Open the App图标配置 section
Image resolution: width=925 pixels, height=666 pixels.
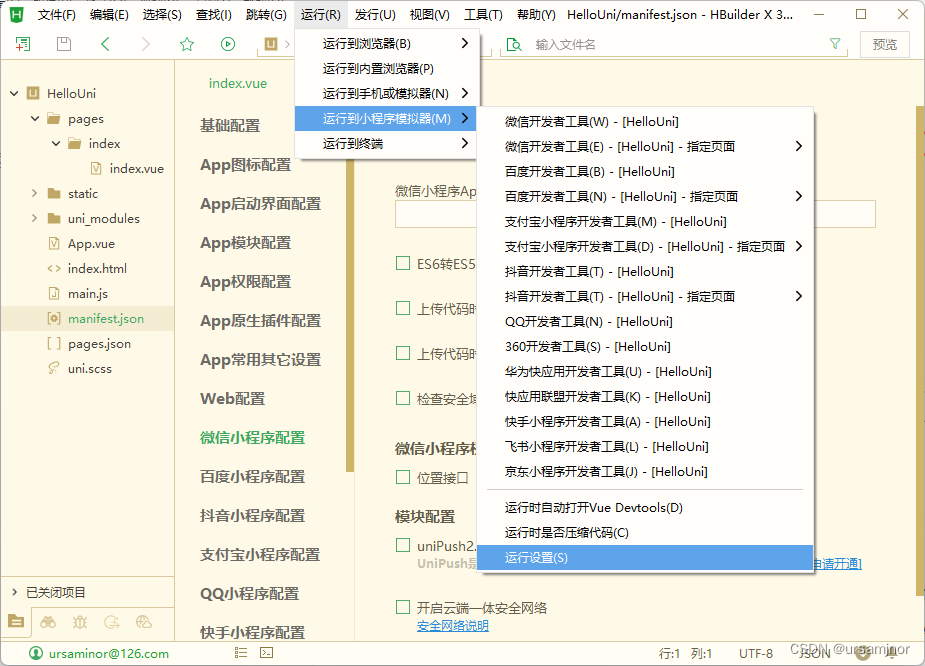point(245,165)
